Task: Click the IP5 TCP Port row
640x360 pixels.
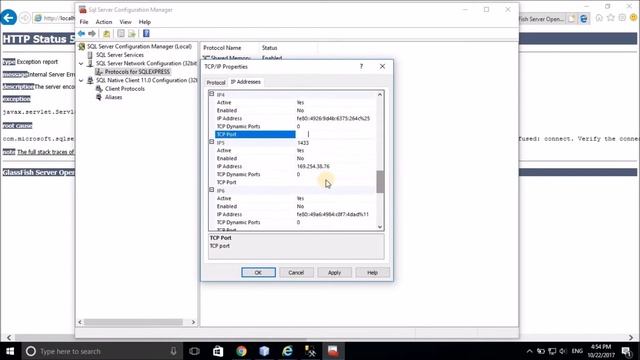Action: click(x=294, y=182)
